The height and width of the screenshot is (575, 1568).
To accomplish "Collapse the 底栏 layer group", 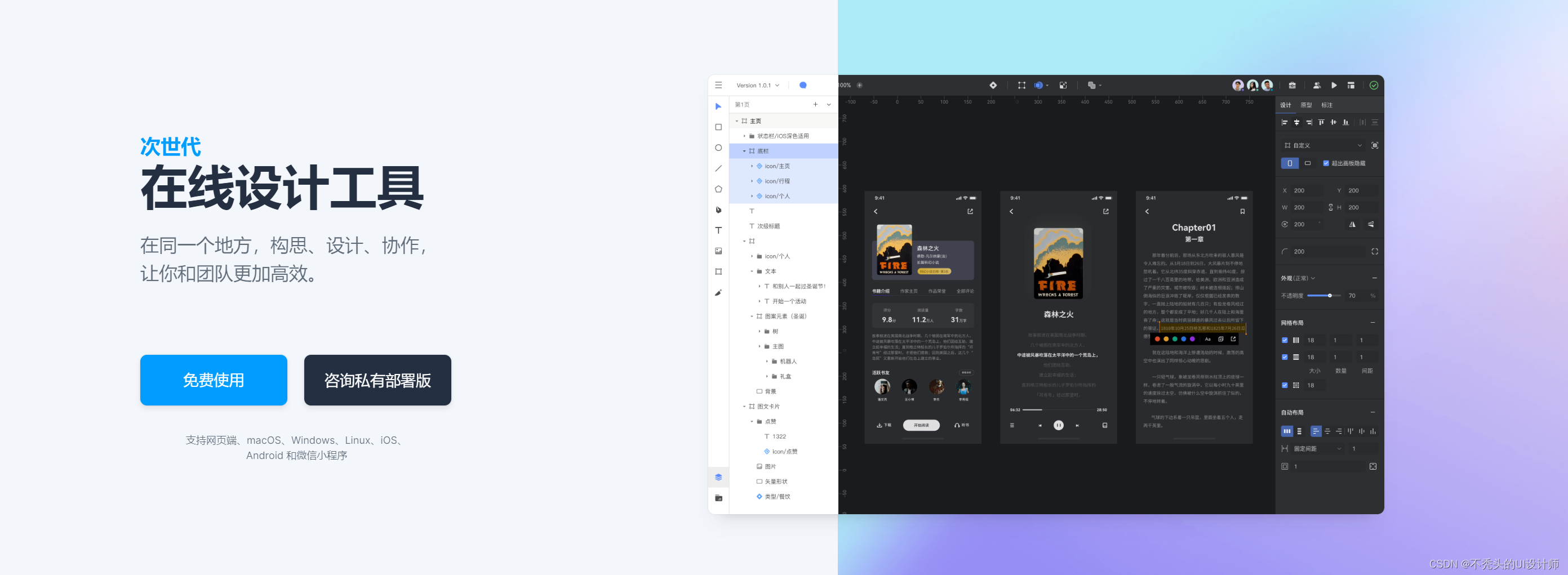I will pos(744,151).
